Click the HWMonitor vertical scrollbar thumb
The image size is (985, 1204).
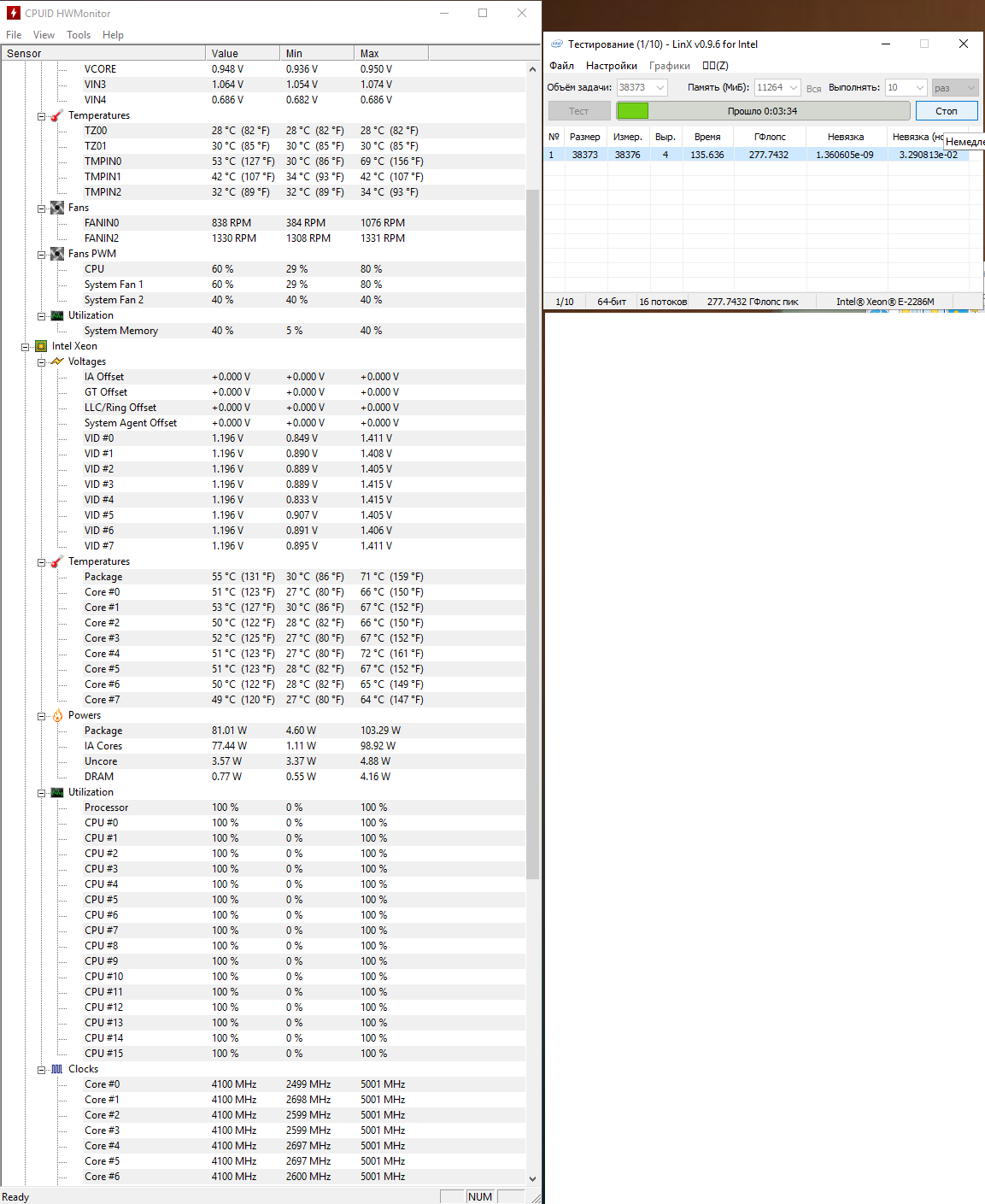[533, 534]
